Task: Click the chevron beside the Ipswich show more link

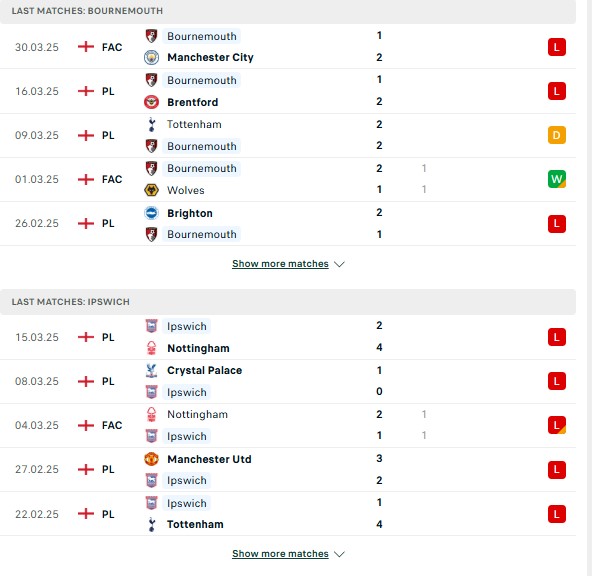Action: coord(339,554)
